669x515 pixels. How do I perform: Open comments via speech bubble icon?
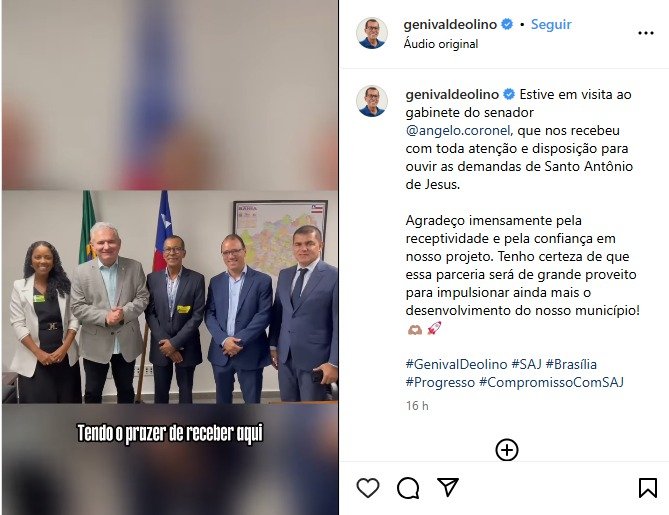point(408,488)
